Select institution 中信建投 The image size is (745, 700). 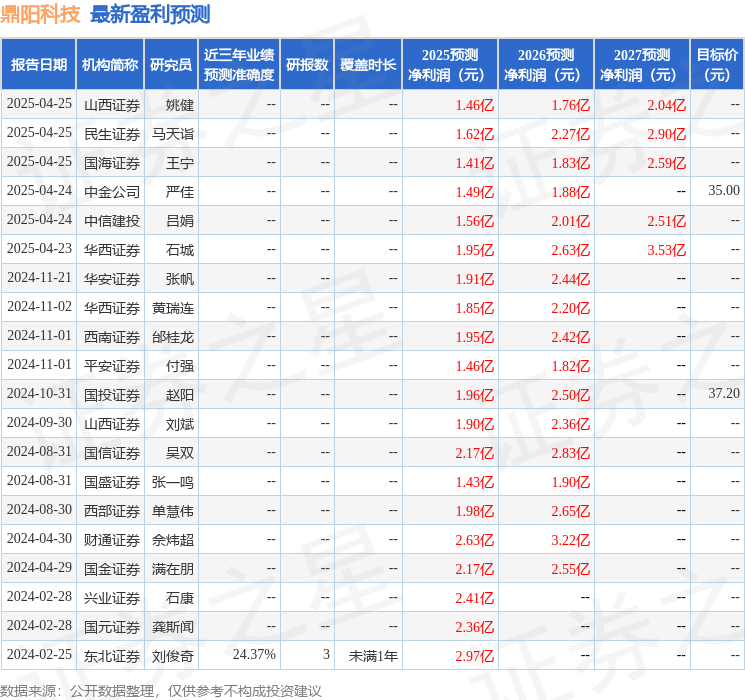pyautogui.click(x=112, y=221)
